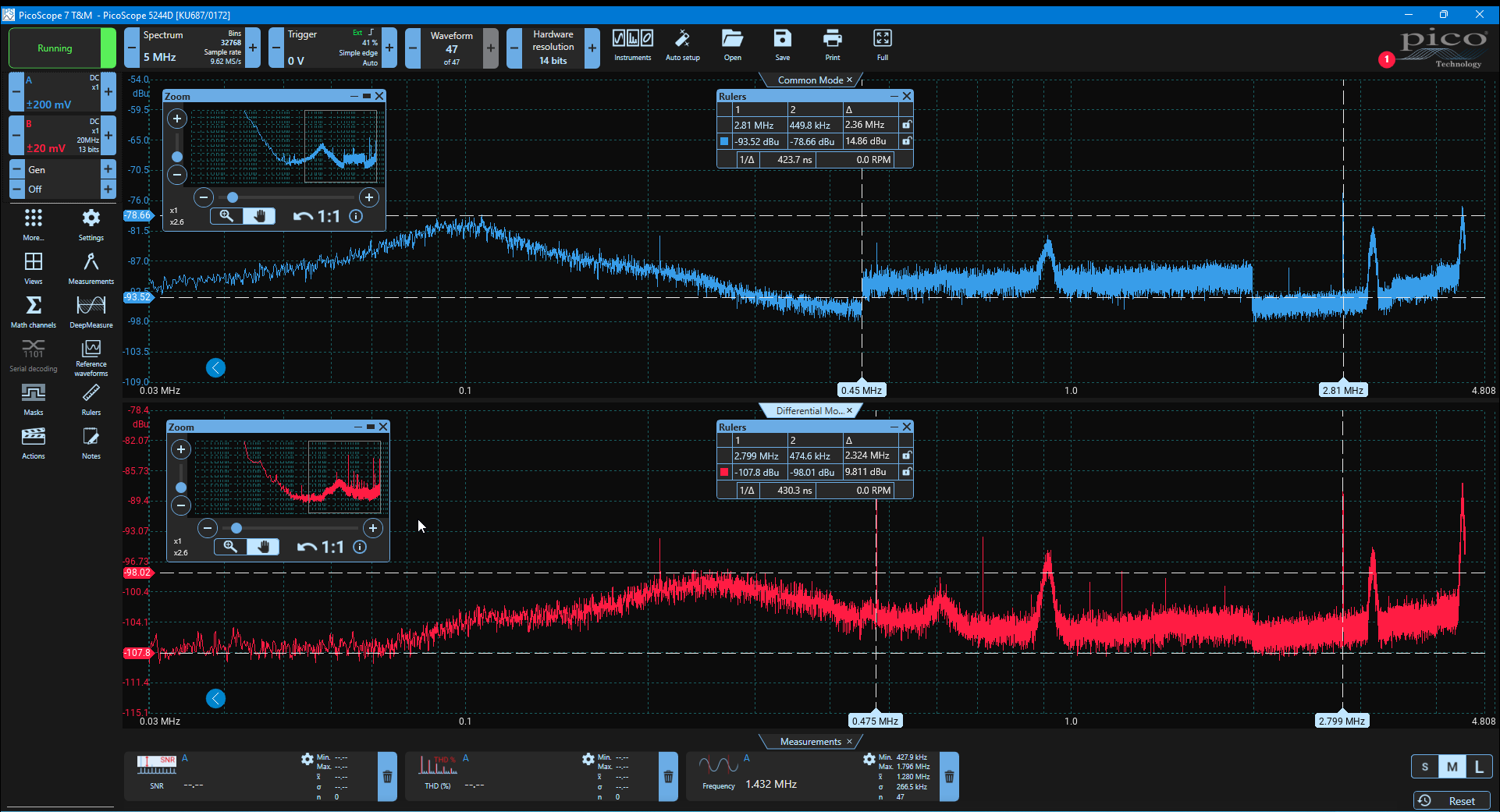Viewport: 1500px width, 812px height.
Task: Click the red notification badge
Action: 1386,59
